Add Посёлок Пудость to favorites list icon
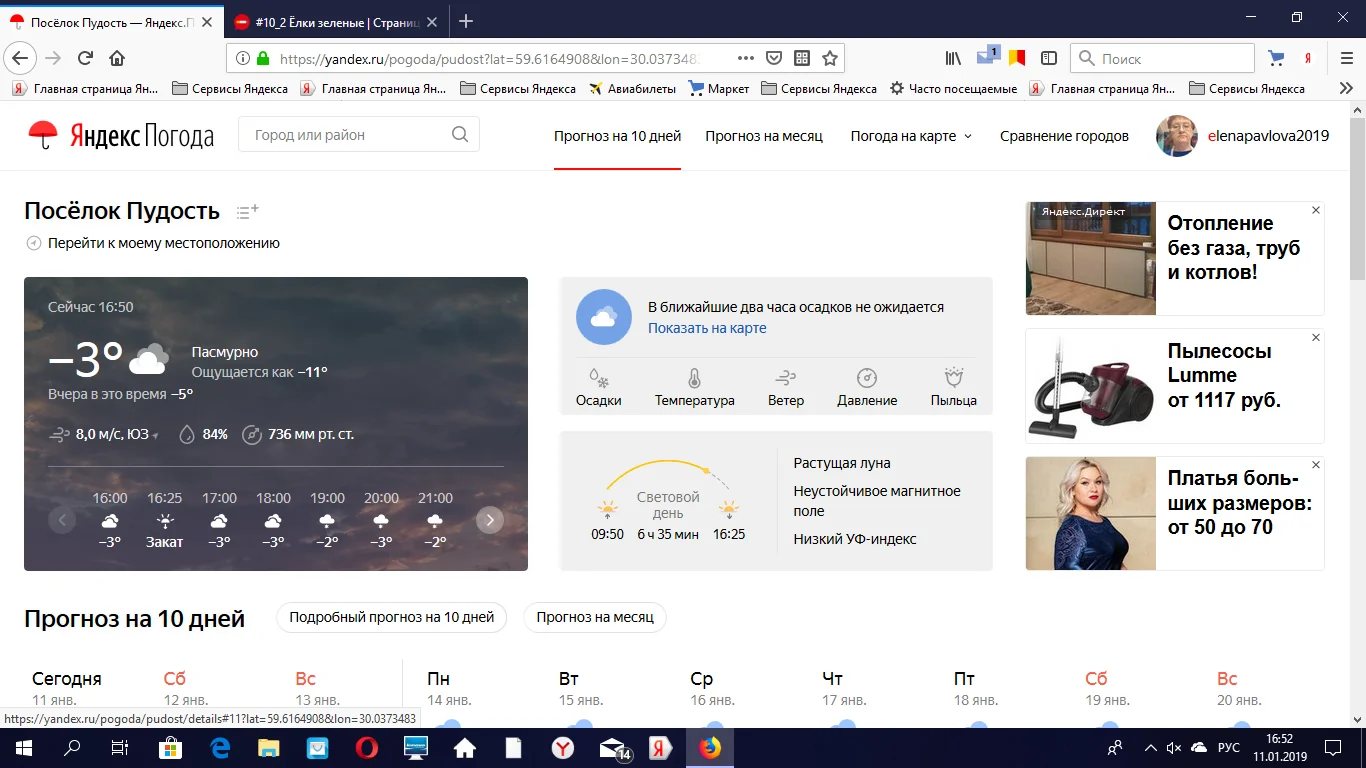 [x=247, y=211]
